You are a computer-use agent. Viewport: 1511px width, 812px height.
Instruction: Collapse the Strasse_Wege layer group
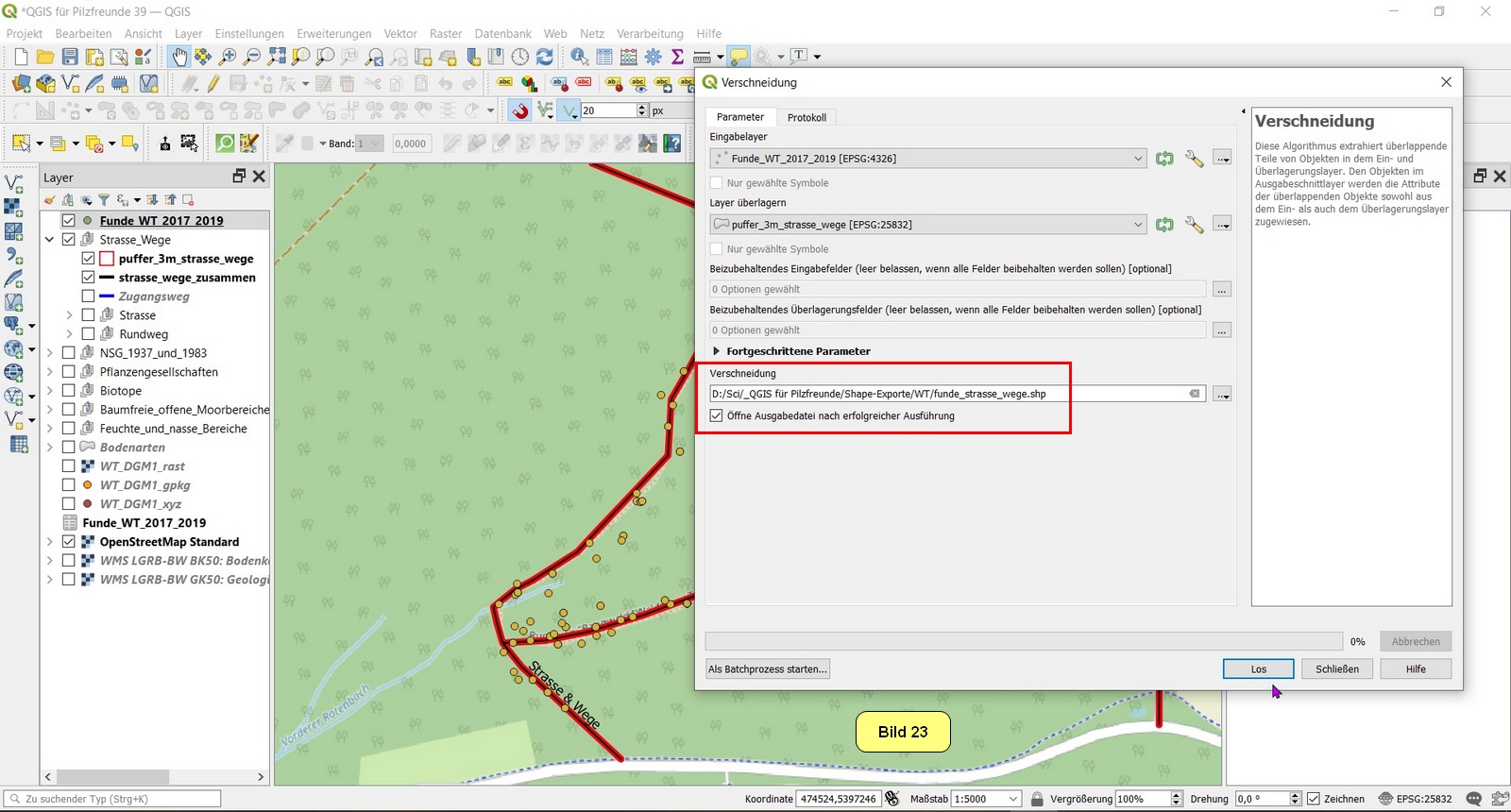click(x=49, y=240)
